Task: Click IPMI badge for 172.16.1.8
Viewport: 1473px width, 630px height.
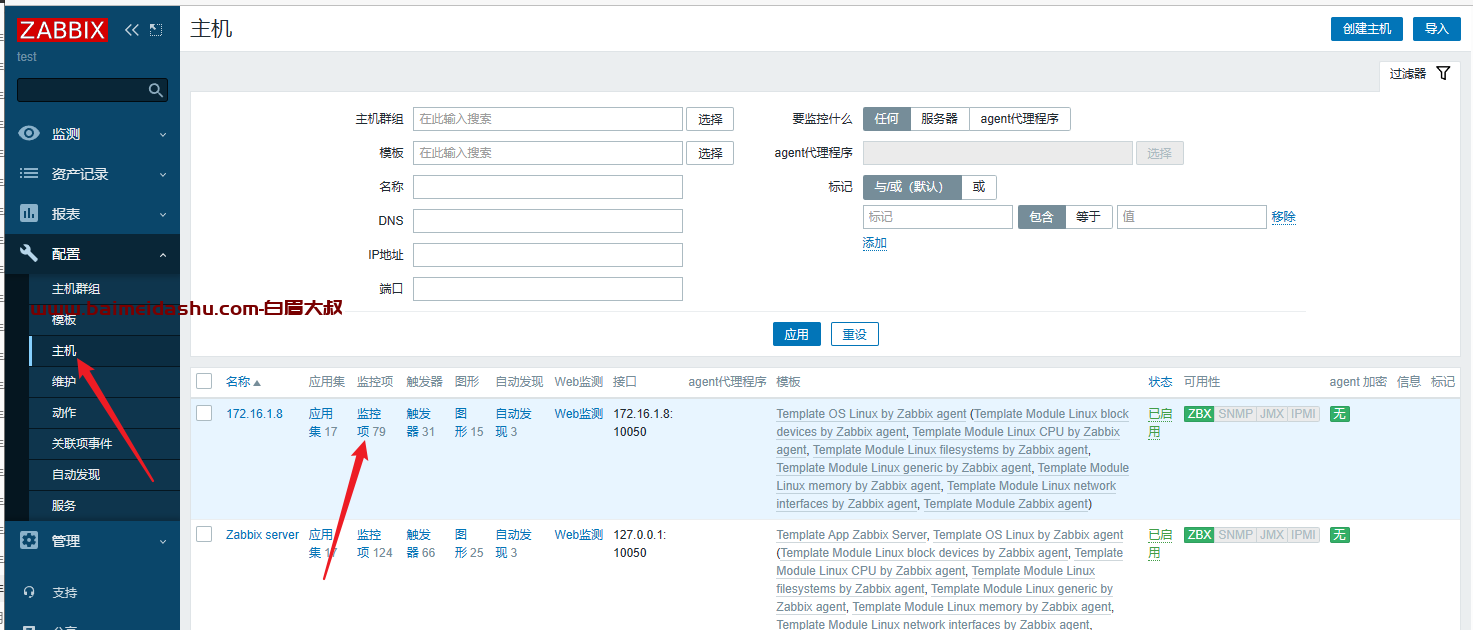Action: click(x=1303, y=414)
